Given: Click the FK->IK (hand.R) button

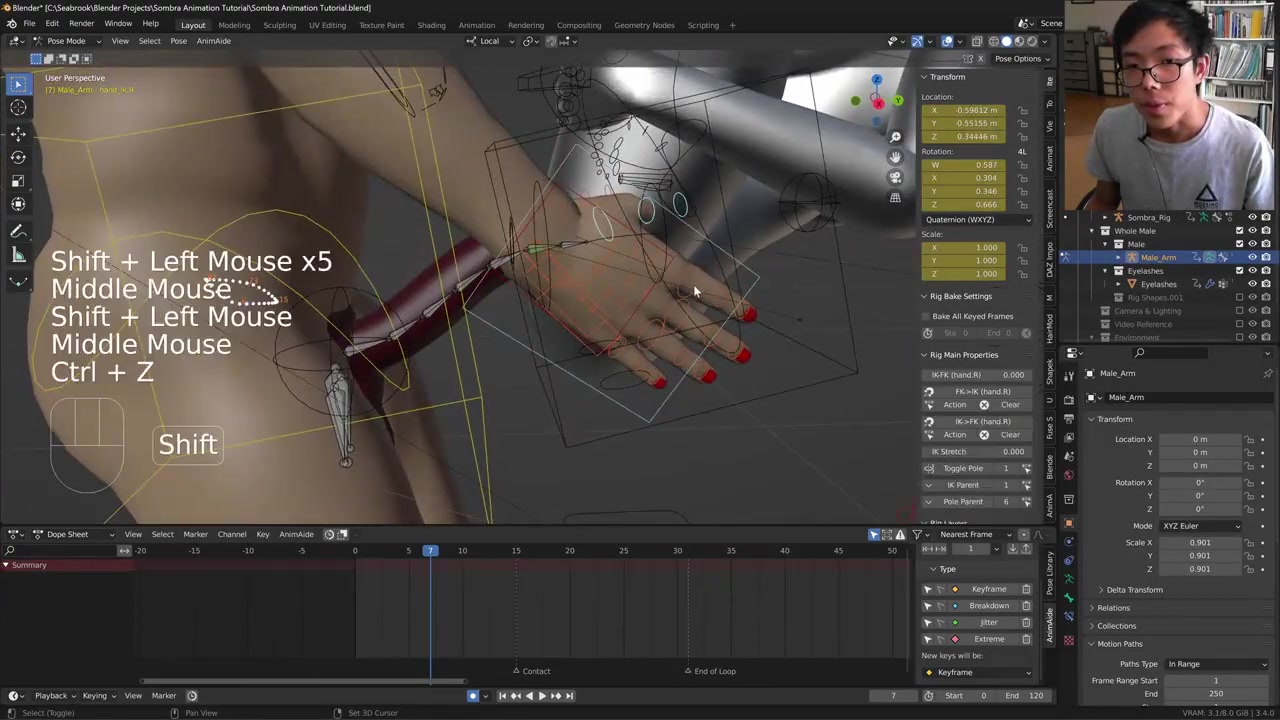Looking at the screenshot, I should tap(981, 392).
